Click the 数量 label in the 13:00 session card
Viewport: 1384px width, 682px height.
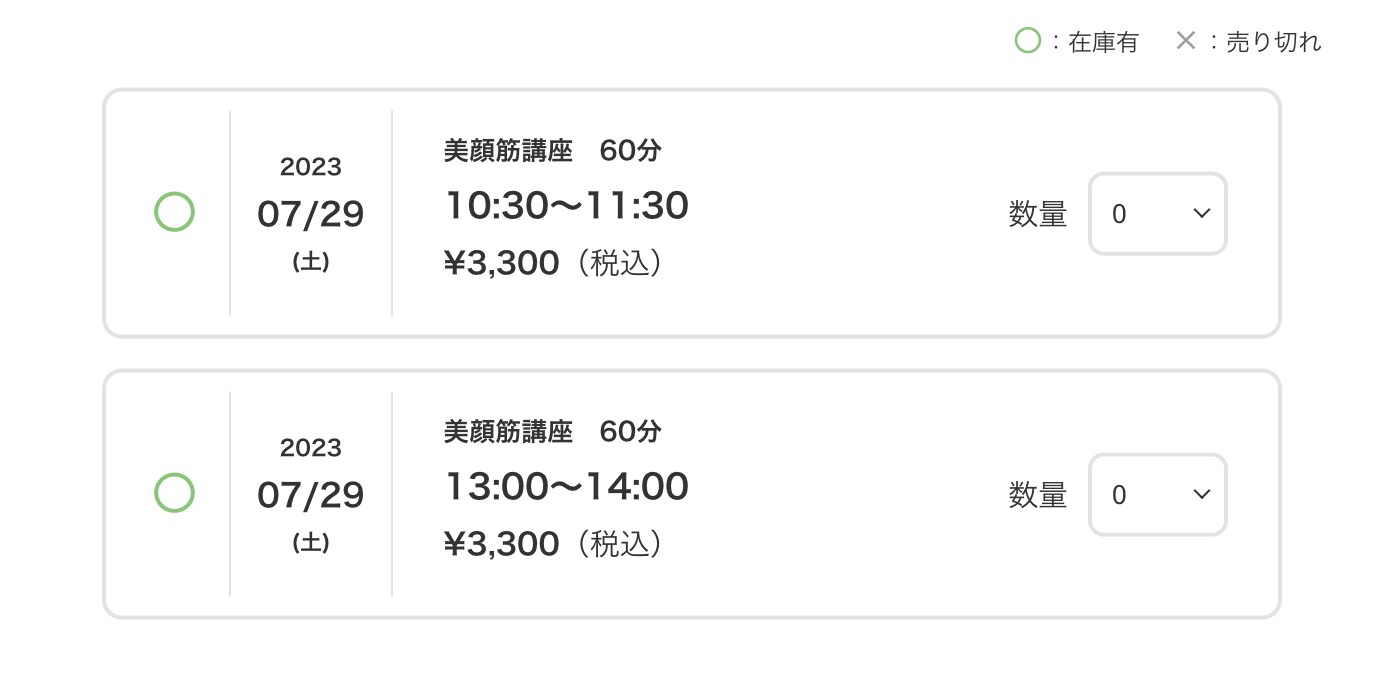(1038, 495)
